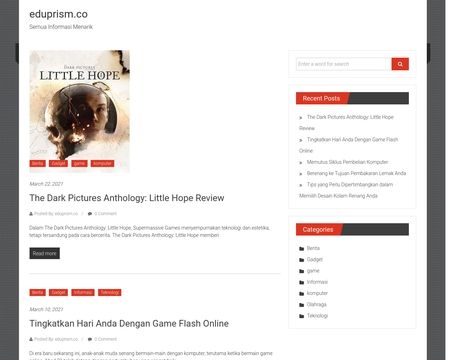Click Read more under Little Hope excerpt
The image size is (450, 360).
[x=44, y=253]
